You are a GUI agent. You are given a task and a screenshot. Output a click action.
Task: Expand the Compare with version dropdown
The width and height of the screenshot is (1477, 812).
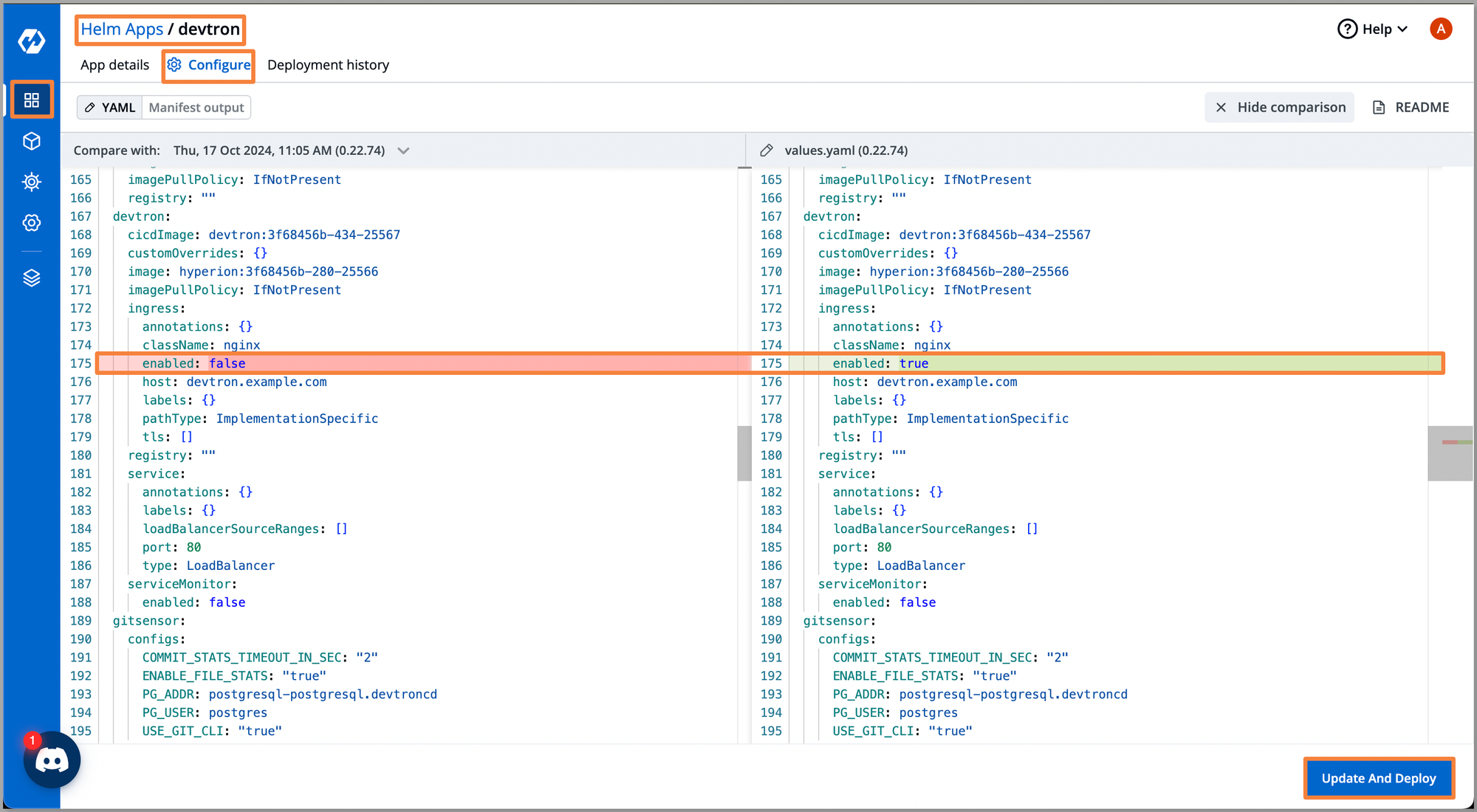coord(403,151)
